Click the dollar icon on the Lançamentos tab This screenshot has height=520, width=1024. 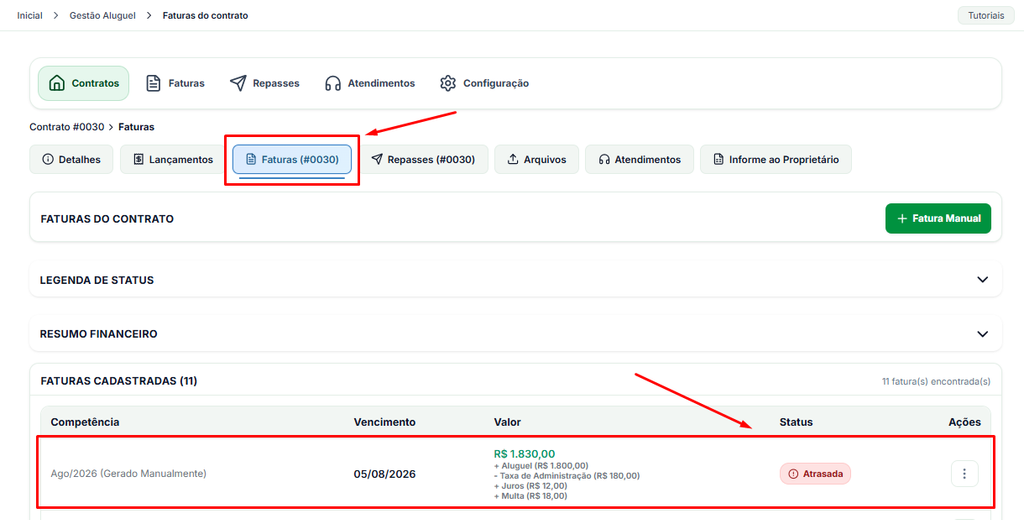pyautogui.click(x=138, y=159)
